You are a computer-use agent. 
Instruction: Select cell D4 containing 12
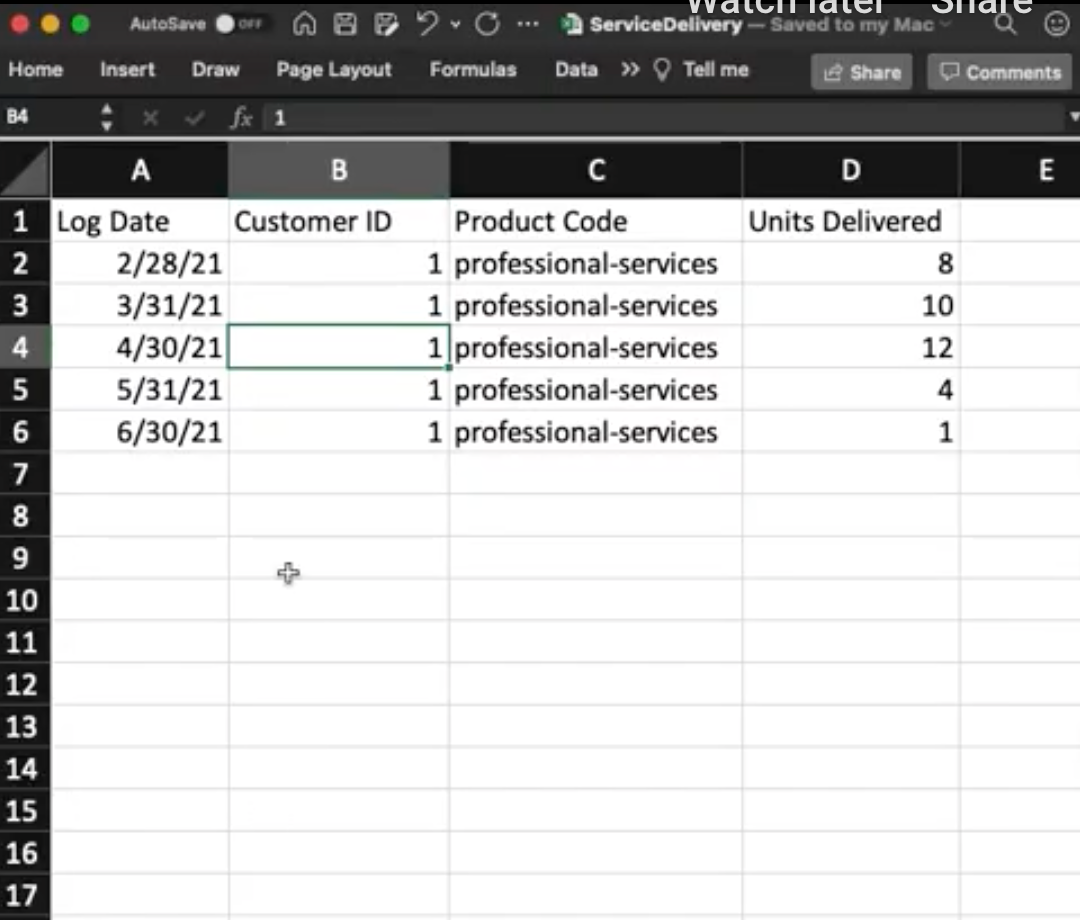click(x=850, y=348)
